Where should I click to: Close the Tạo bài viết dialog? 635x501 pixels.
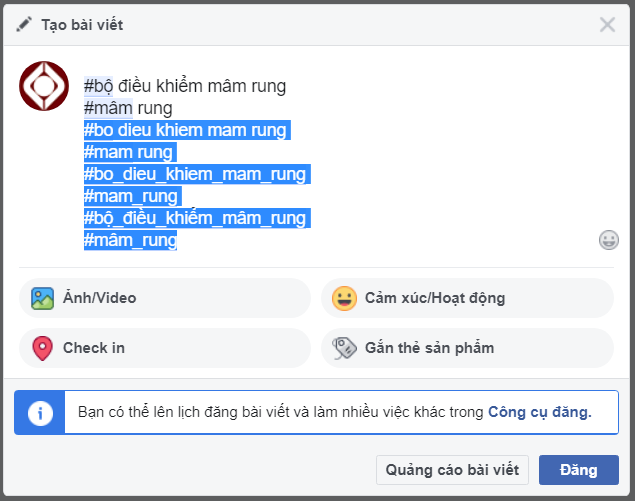click(x=607, y=24)
